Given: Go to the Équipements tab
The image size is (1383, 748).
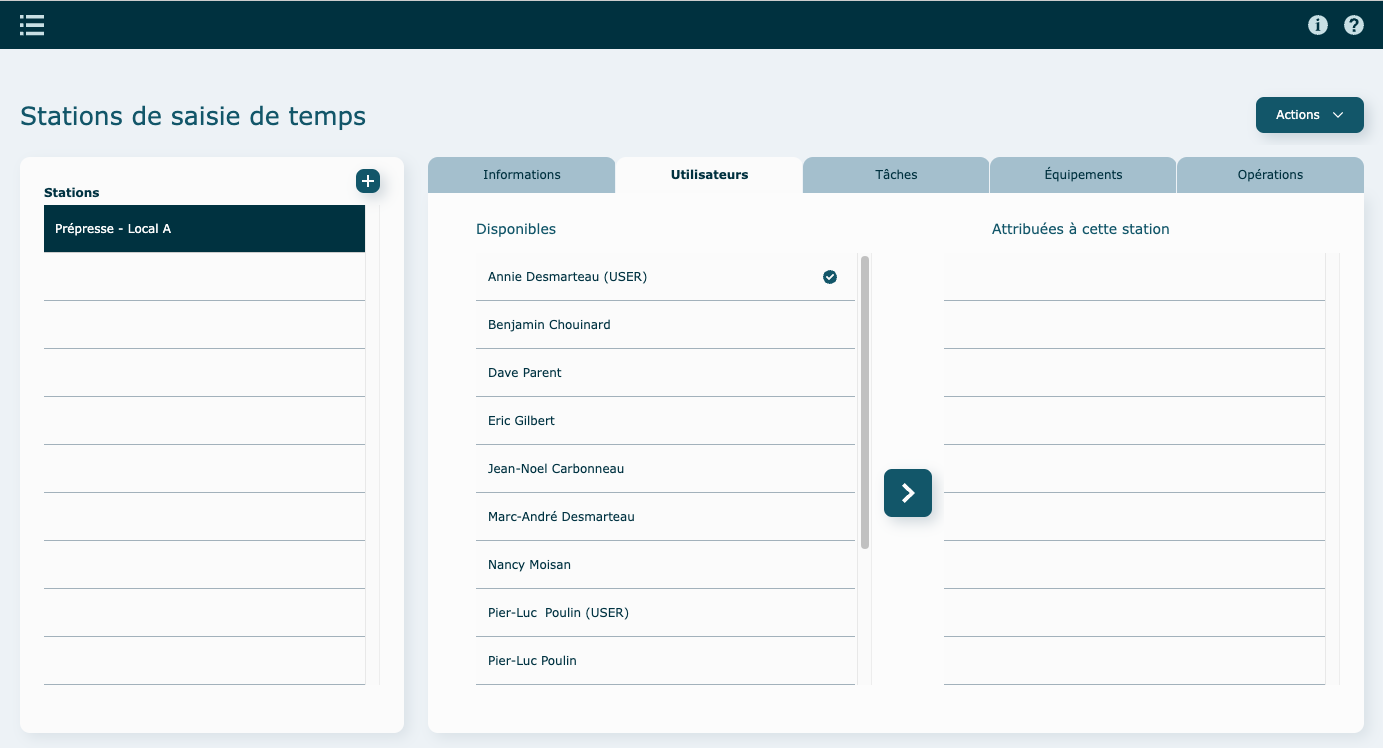Looking at the screenshot, I should [x=1083, y=175].
